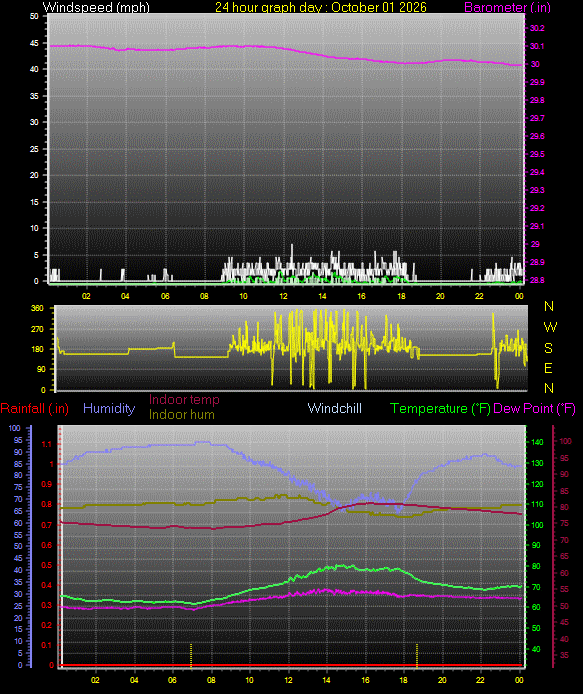
Task: Click the 18 hour label under bottom graph
Action: coord(403,680)
